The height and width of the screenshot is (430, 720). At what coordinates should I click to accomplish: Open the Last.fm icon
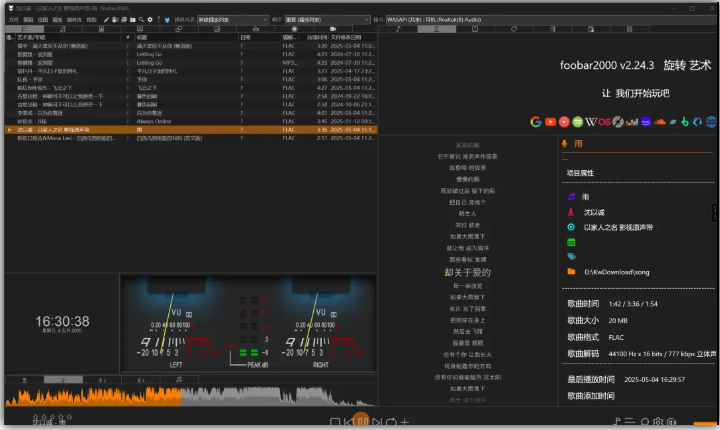(x=604, y=122)
